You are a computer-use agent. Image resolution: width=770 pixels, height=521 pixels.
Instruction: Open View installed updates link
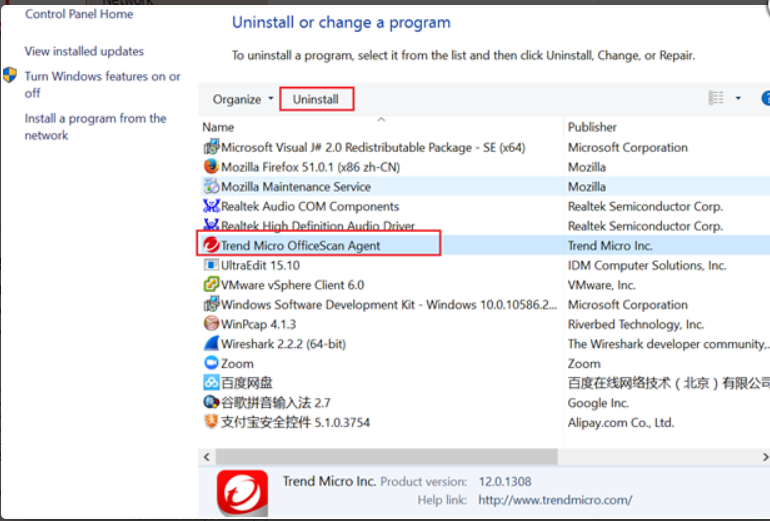click(84, 51)
